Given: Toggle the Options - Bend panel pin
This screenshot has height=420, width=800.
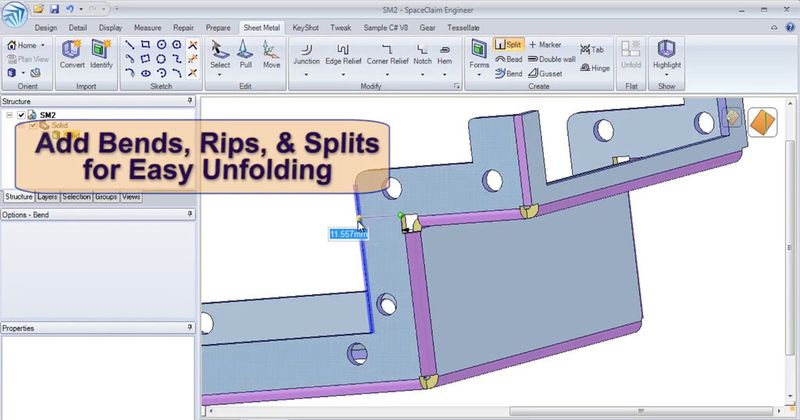Looking at the screenshot, I should click(x=190, y=214).
